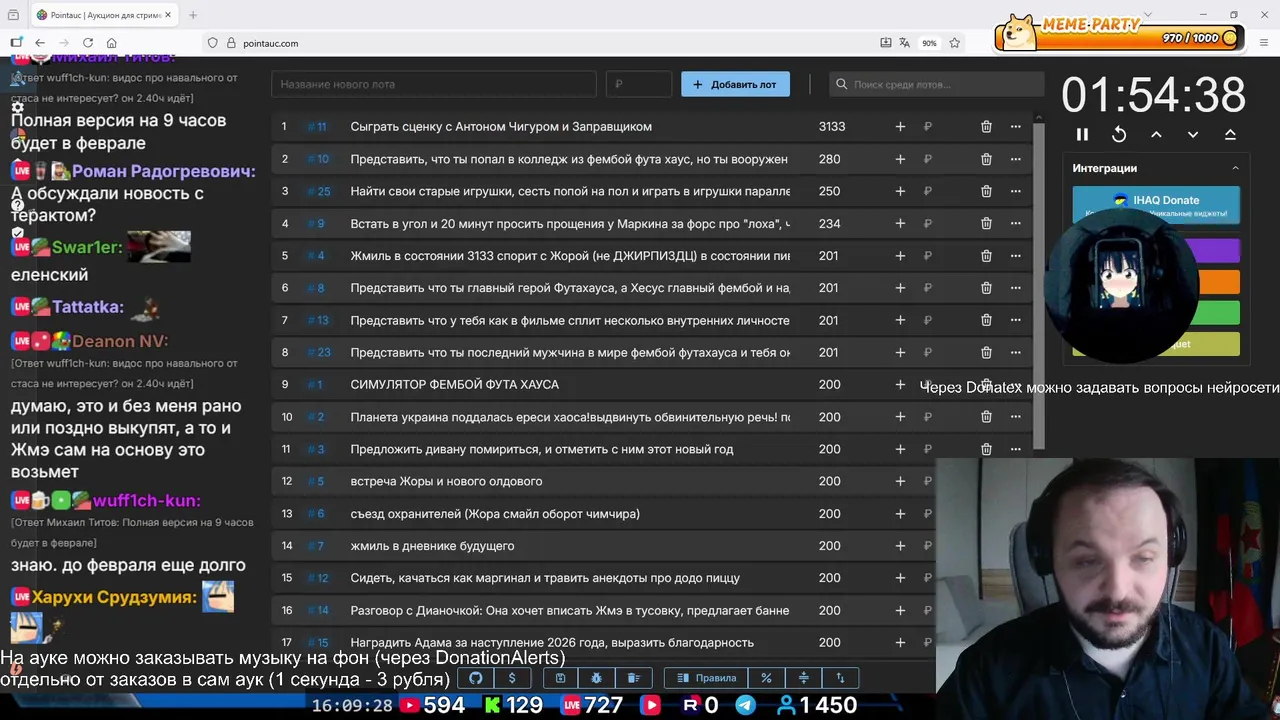Viewport: 1280px width, 720px height.
Task: Reset the auction timer
Action: 1119,134
